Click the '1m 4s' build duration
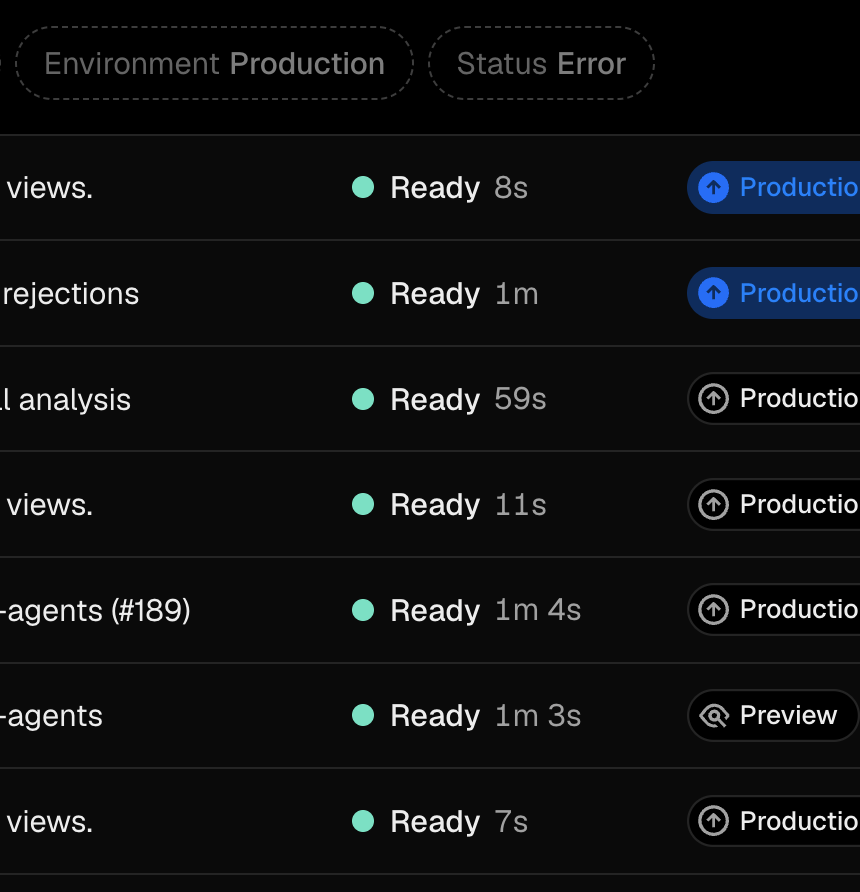The image size is (860, 892). point(538,610)
